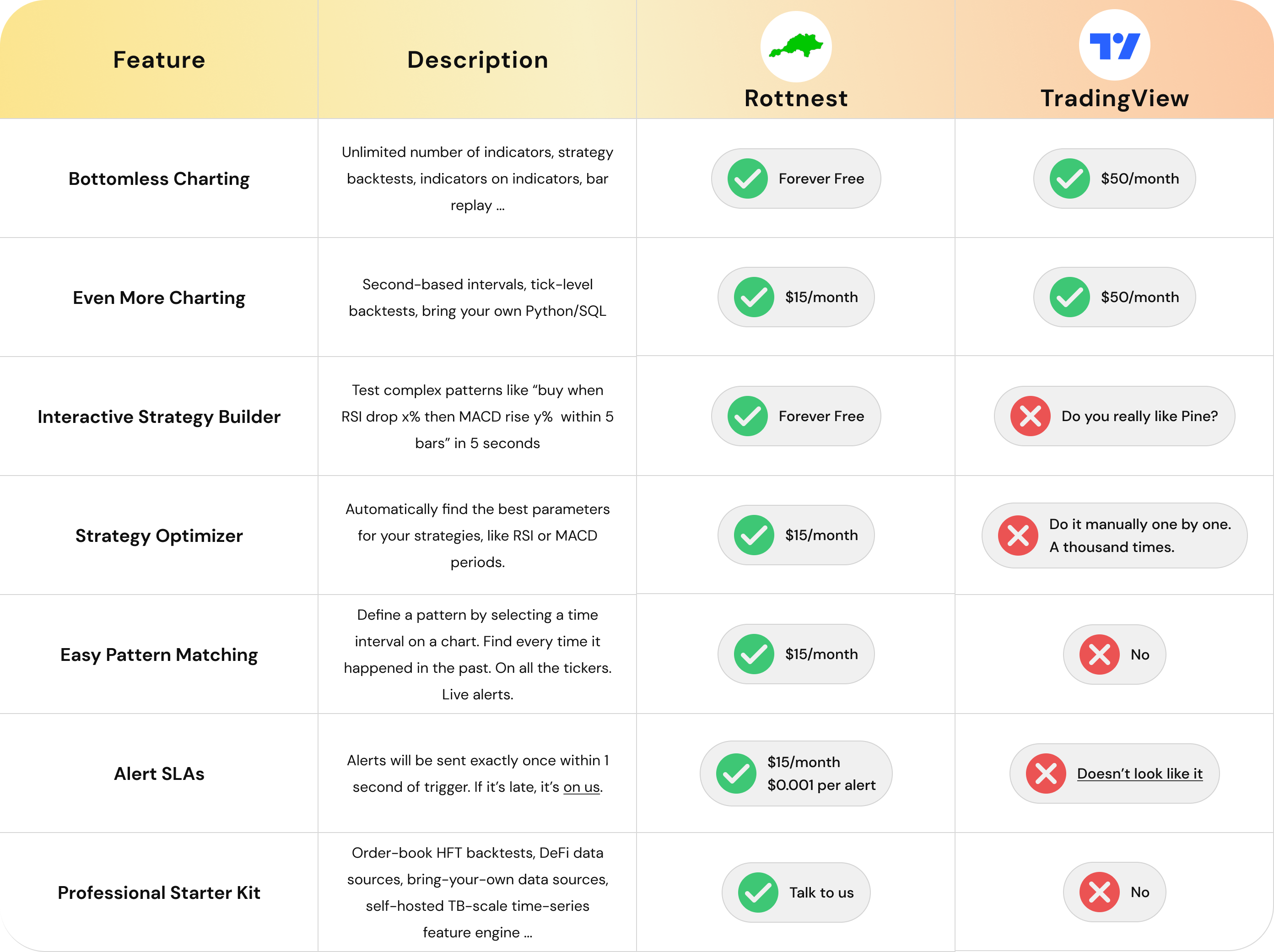Click red X in Easy Pattern Matching row
The width and height of the screenshot is (1274, 952).
tap(1099, 654)
